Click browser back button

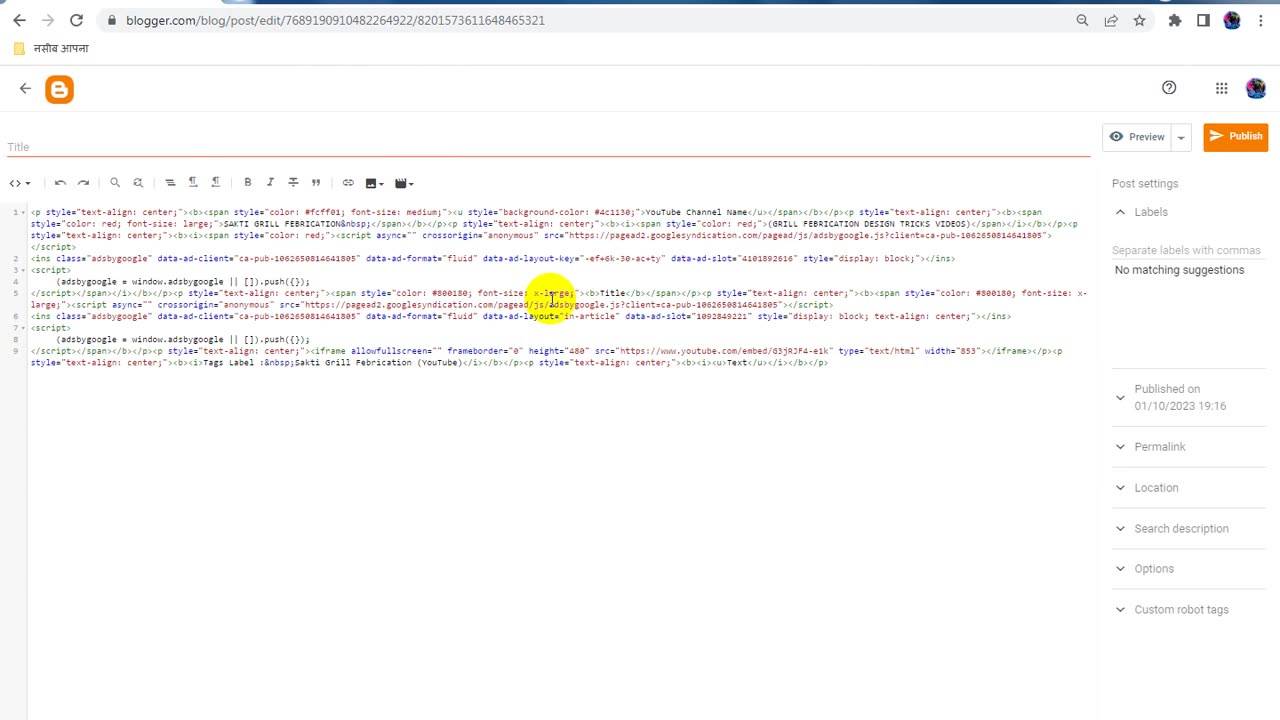point(19,20)
